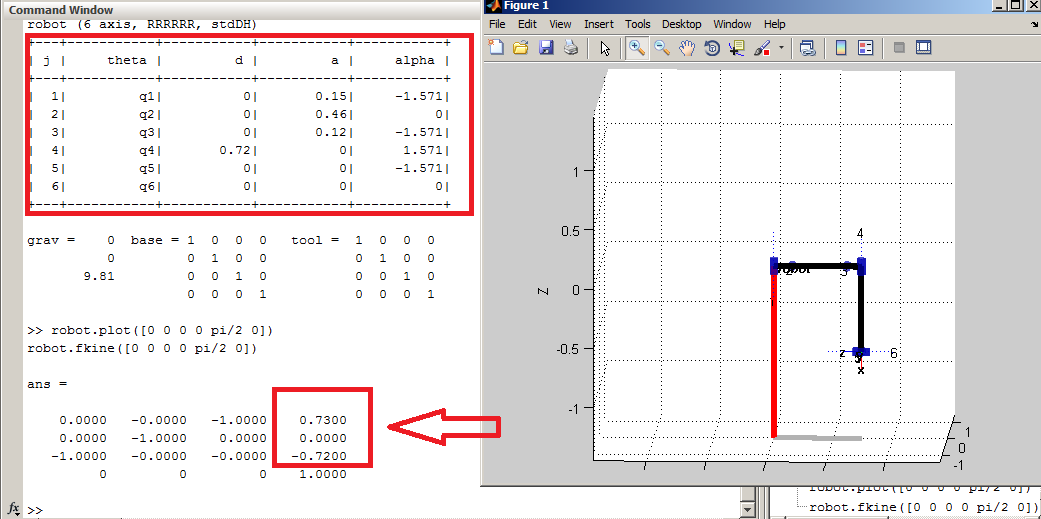Open the Tools menu

(x=637, y=24)
